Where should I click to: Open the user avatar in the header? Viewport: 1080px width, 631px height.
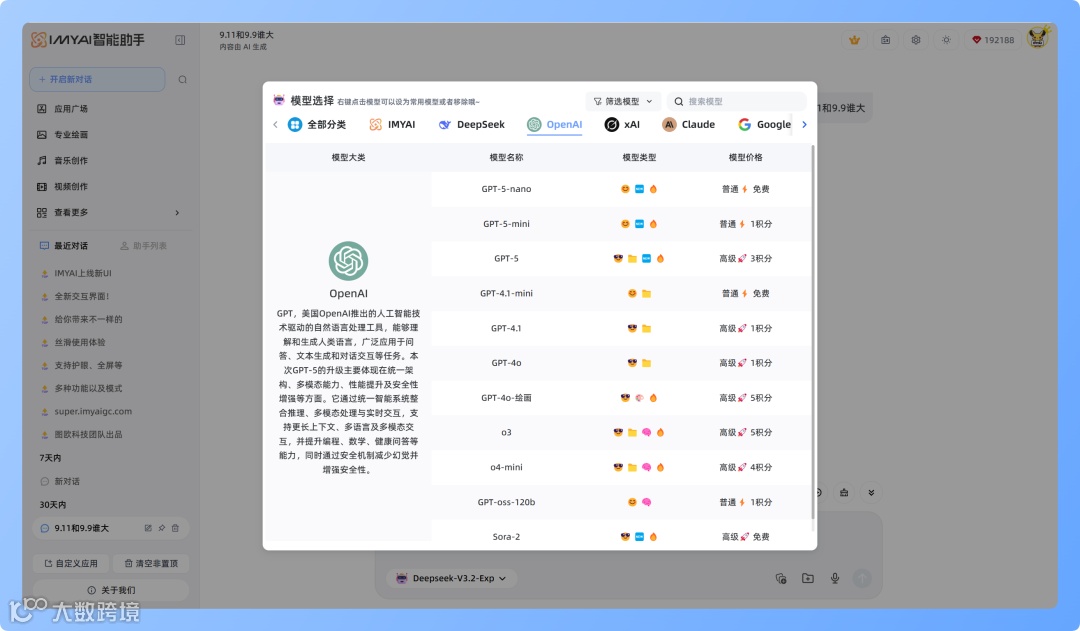1038,38
